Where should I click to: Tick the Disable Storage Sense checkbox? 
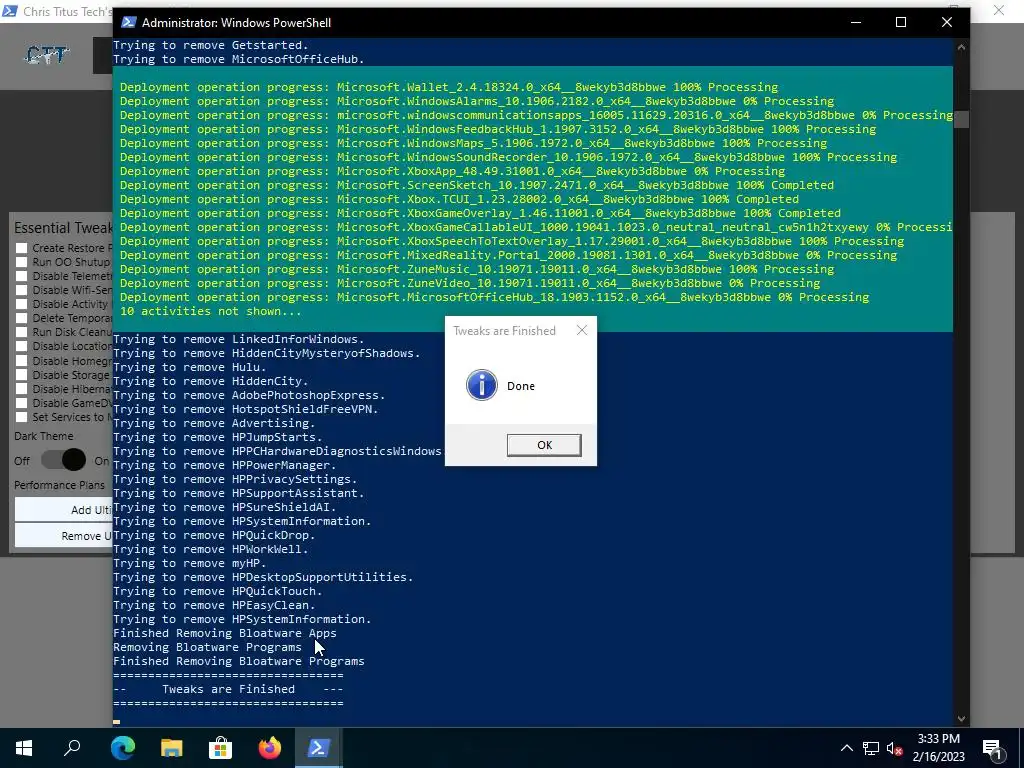[x=22, y=375]
